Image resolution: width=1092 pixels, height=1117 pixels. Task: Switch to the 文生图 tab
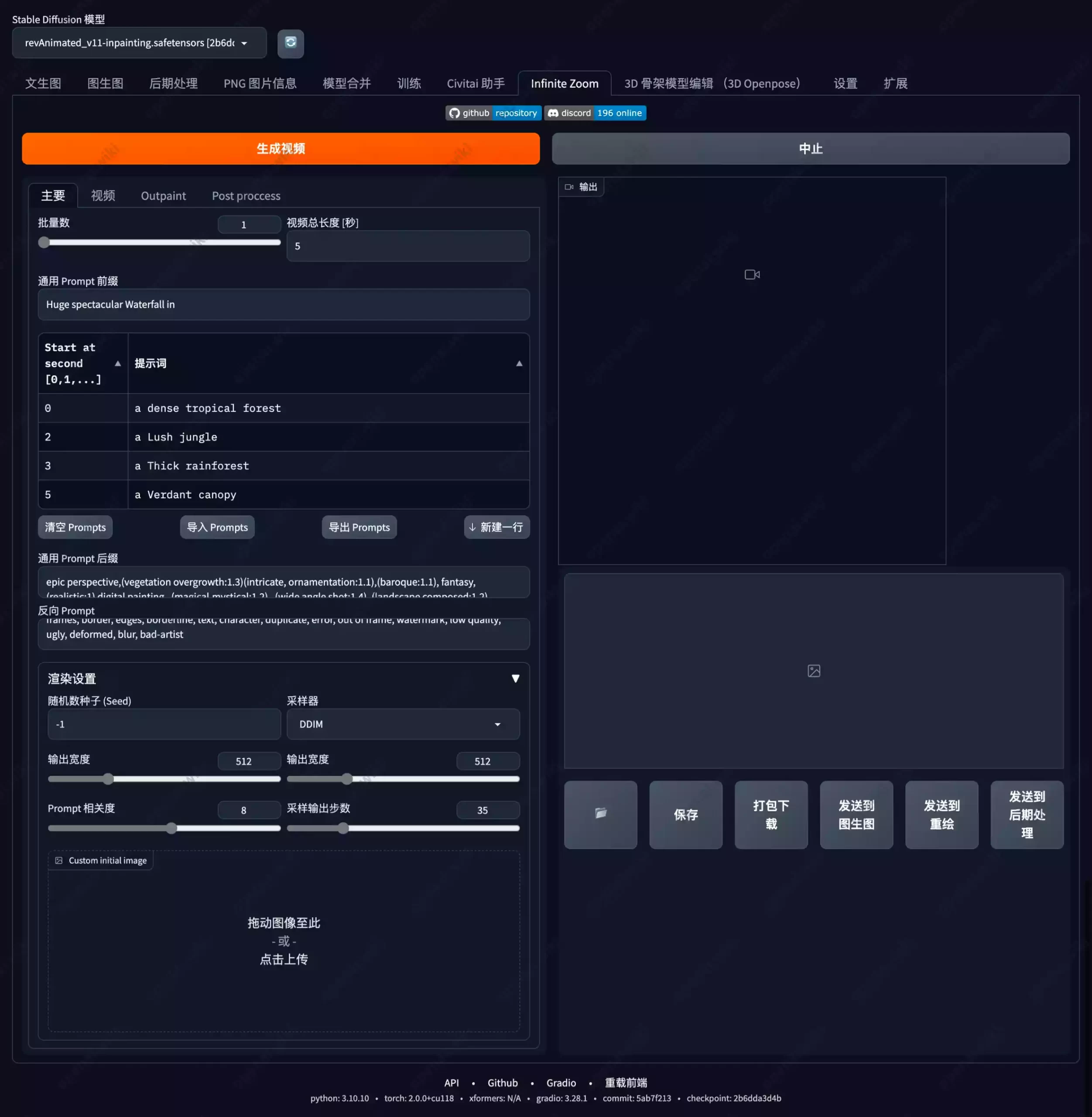point(43,84)
